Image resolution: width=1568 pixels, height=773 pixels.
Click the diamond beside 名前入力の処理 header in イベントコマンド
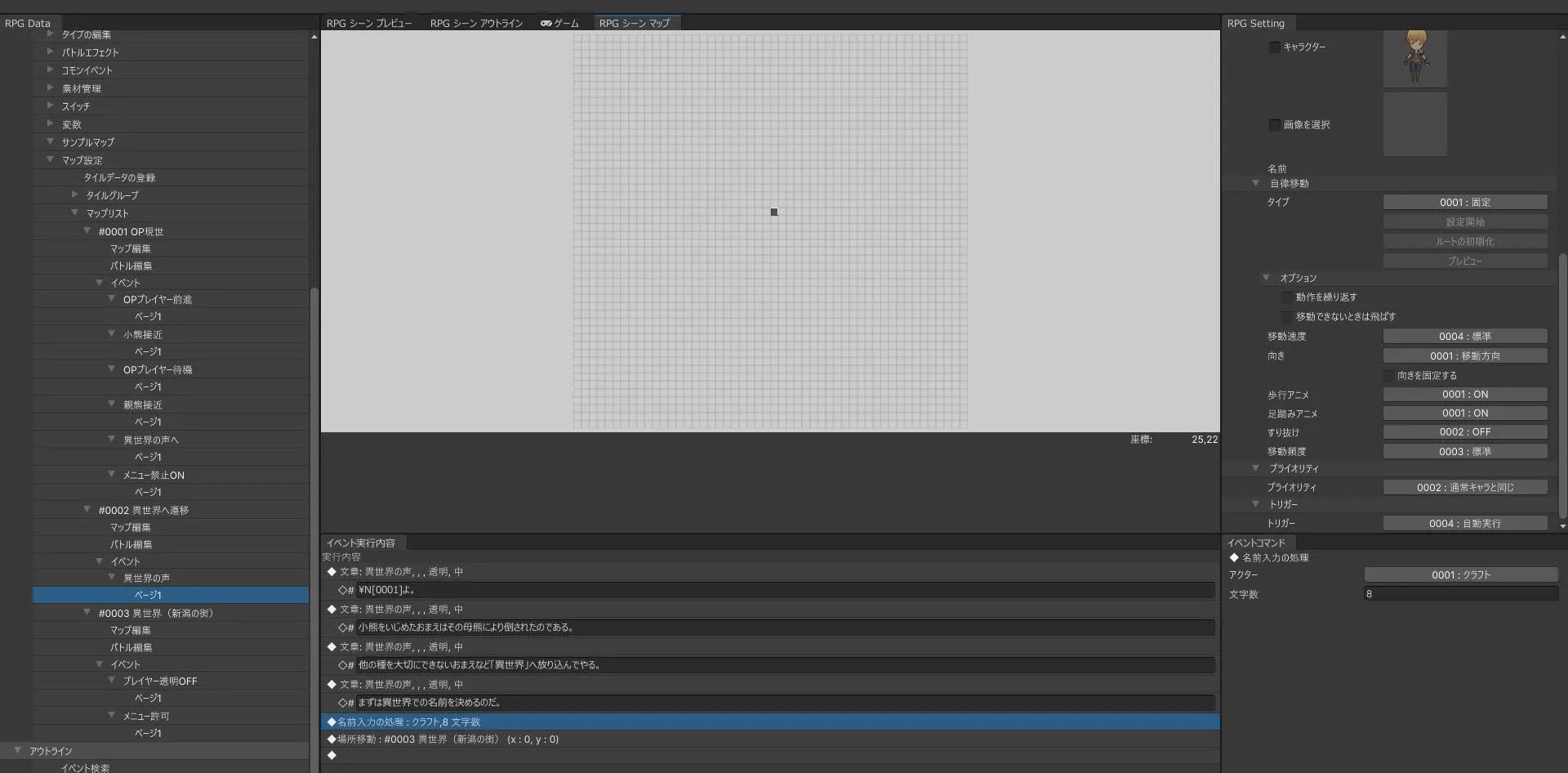[1234, 558]
